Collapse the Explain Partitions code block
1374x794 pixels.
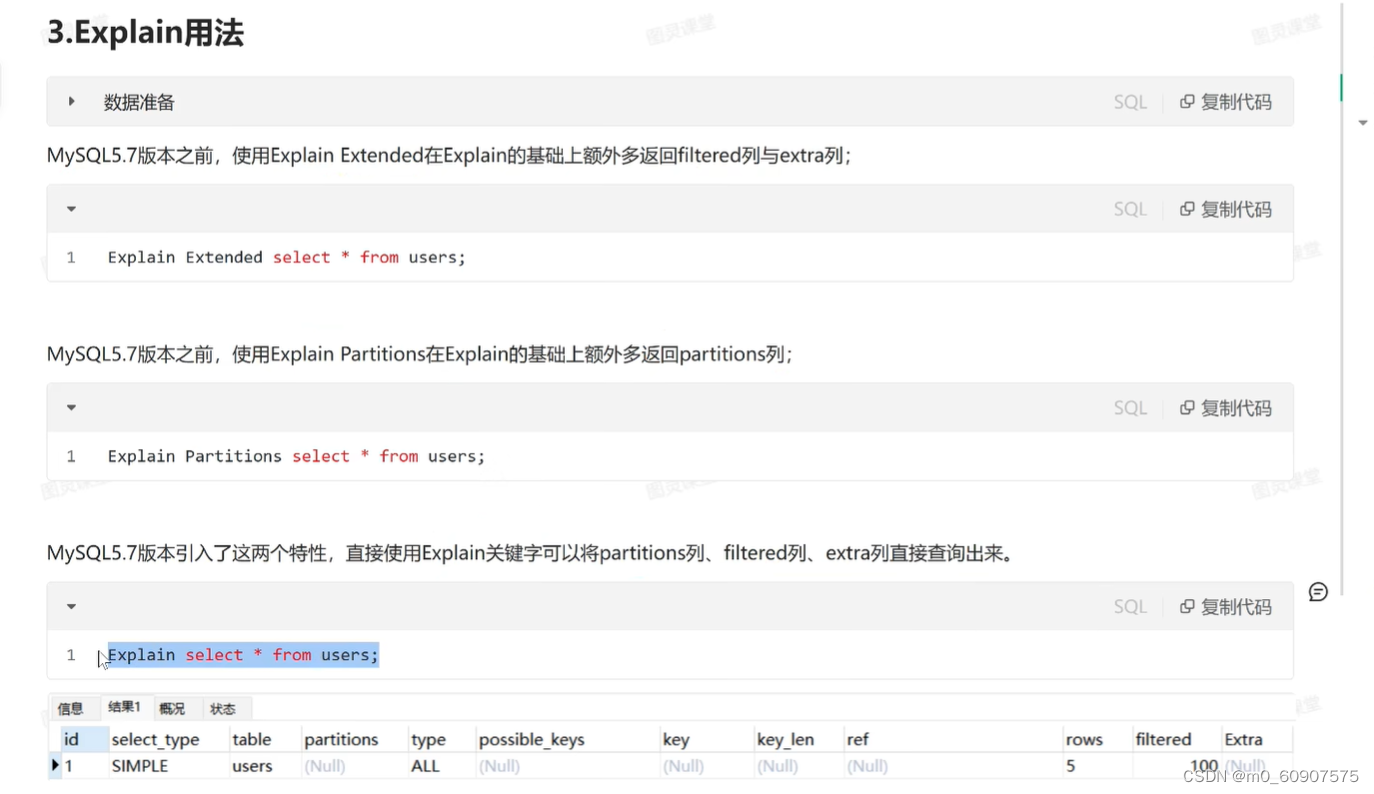[71, 408]
